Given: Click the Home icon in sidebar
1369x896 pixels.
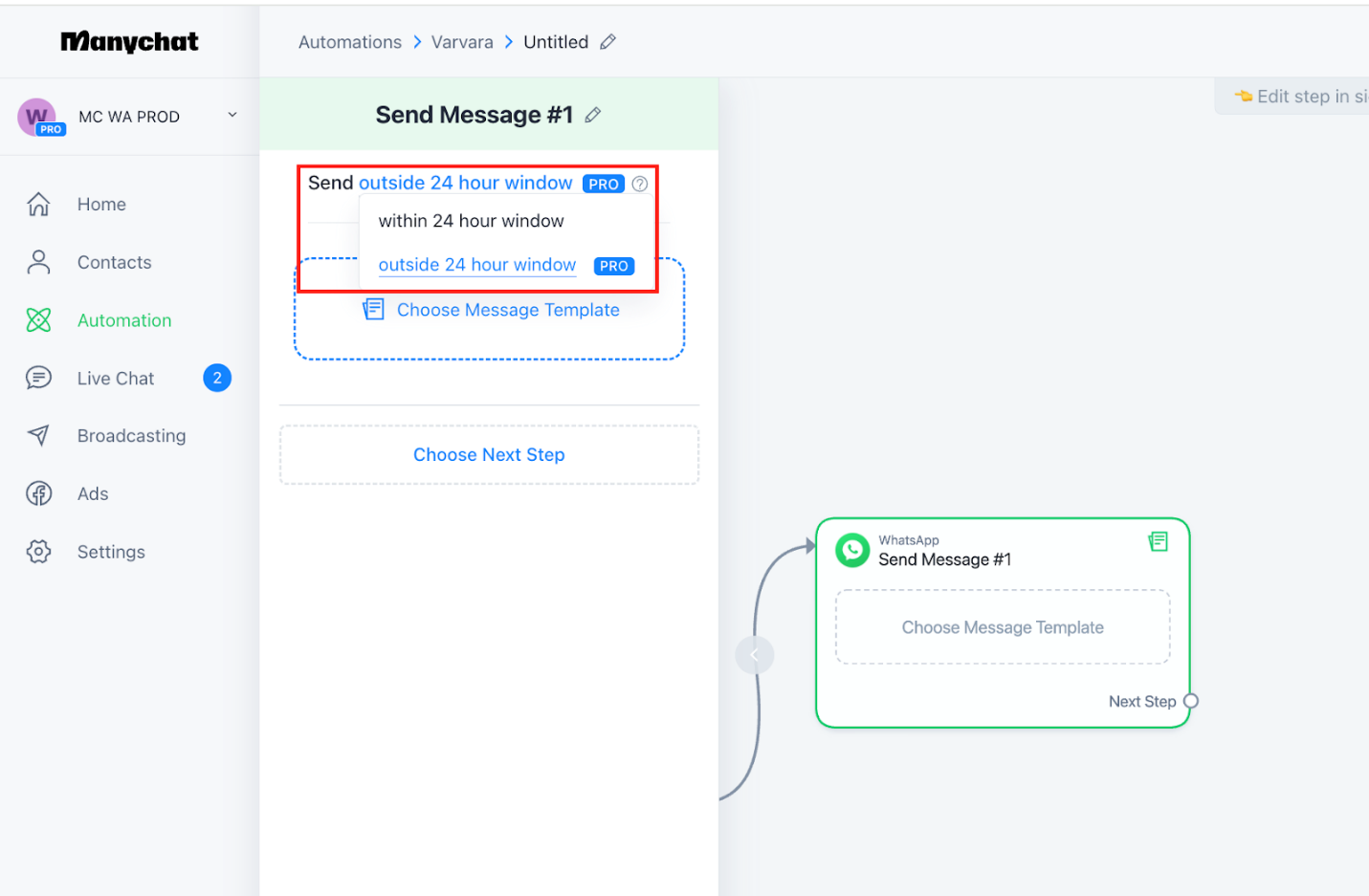Looking at the screenshot, I should click(x=38, y=205).
